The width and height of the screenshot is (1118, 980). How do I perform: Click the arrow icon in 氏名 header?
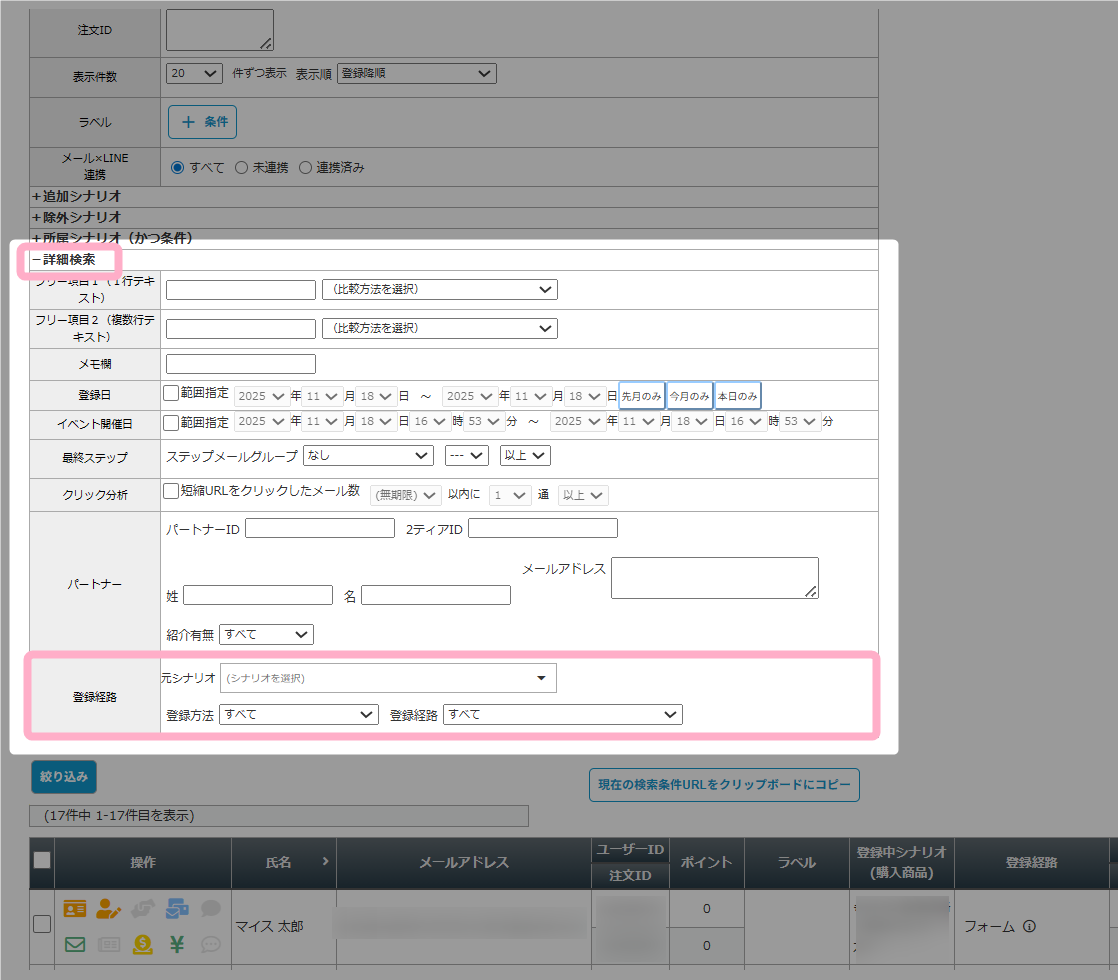pyautogui.click(x=325, y=861)
